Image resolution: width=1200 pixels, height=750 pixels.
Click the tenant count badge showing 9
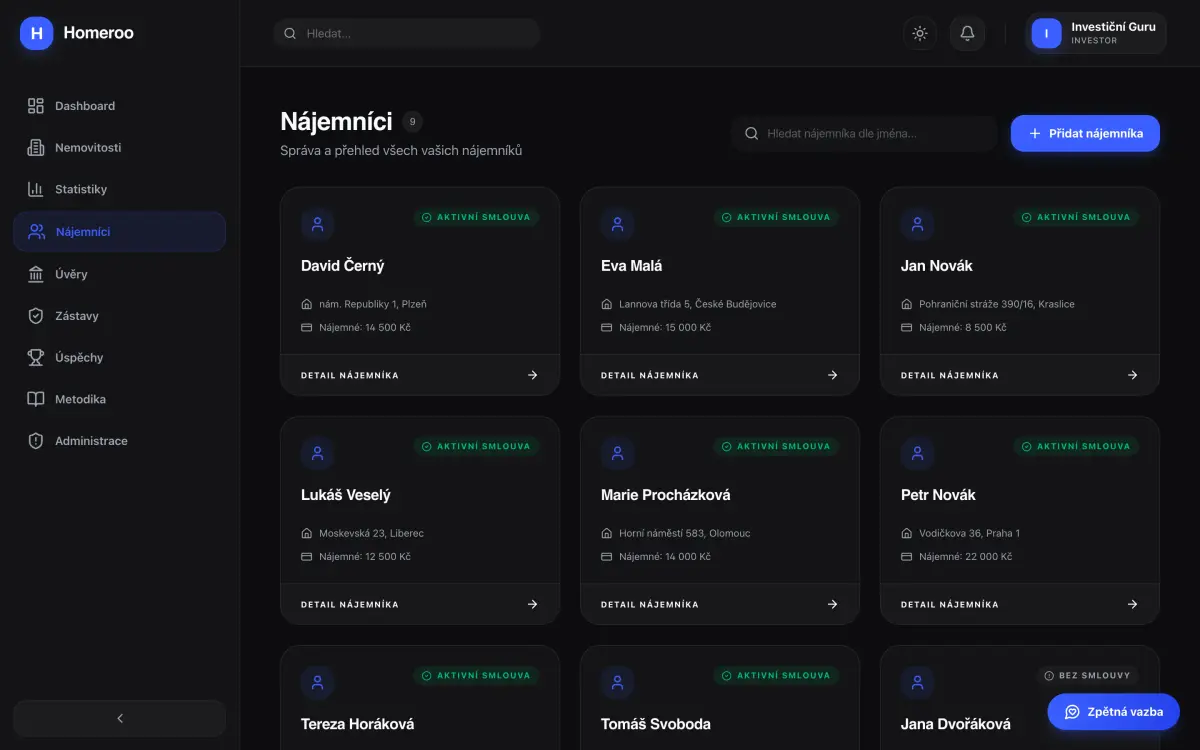pyautogui.click(x=412, y=122)
